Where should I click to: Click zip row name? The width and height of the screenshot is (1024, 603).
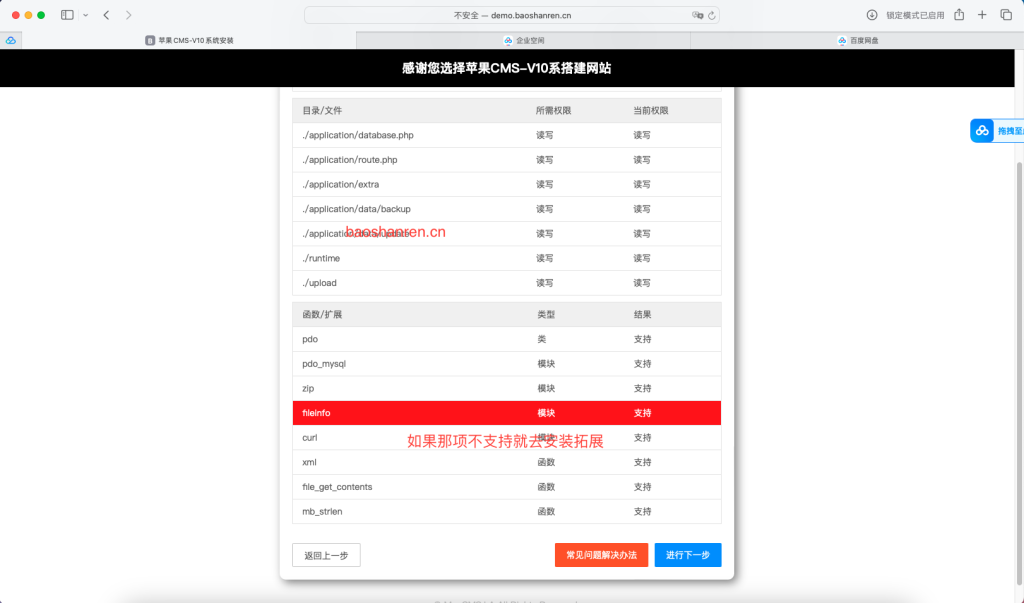[x=308, y=388]
